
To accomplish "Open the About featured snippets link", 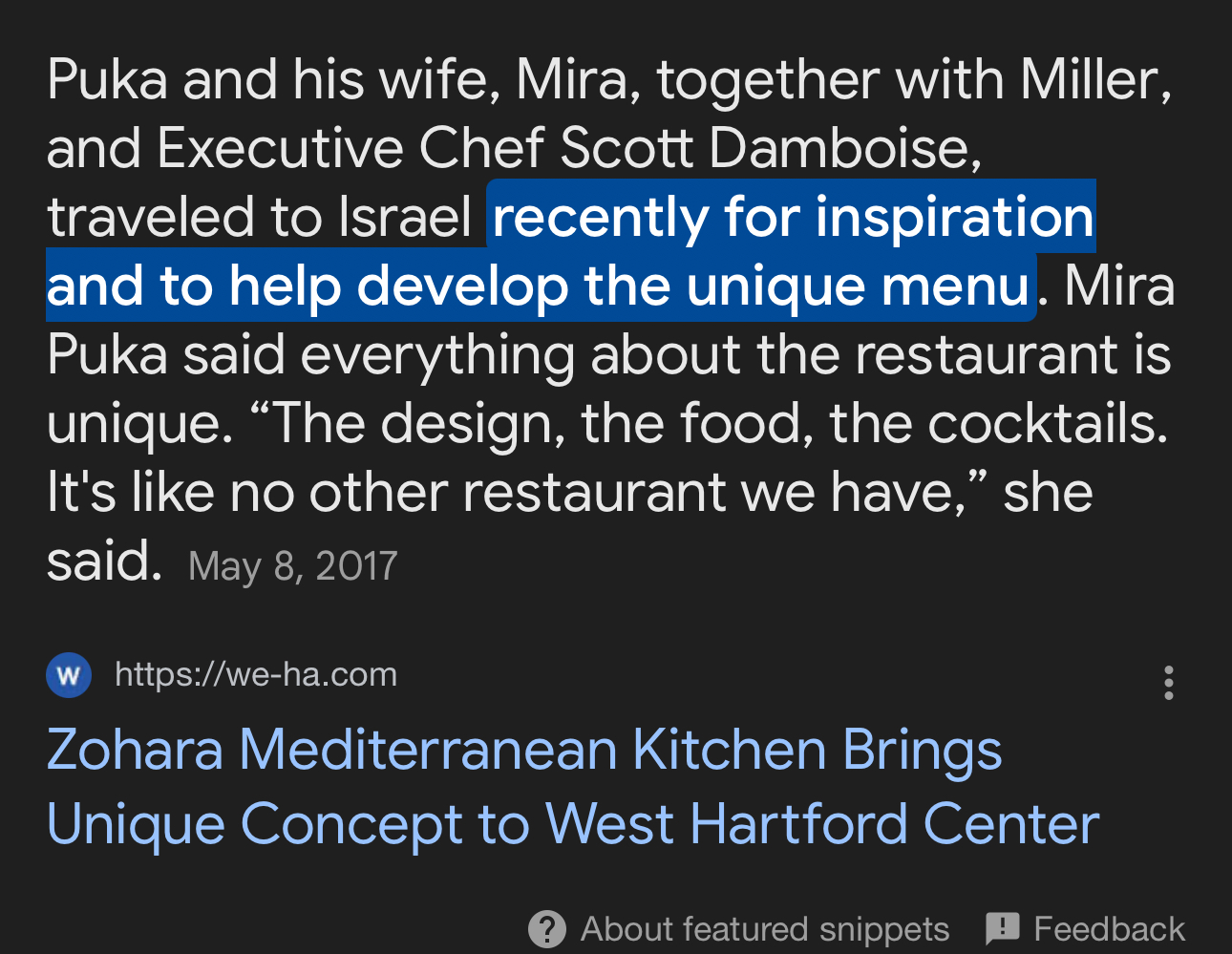I will 765,929.
